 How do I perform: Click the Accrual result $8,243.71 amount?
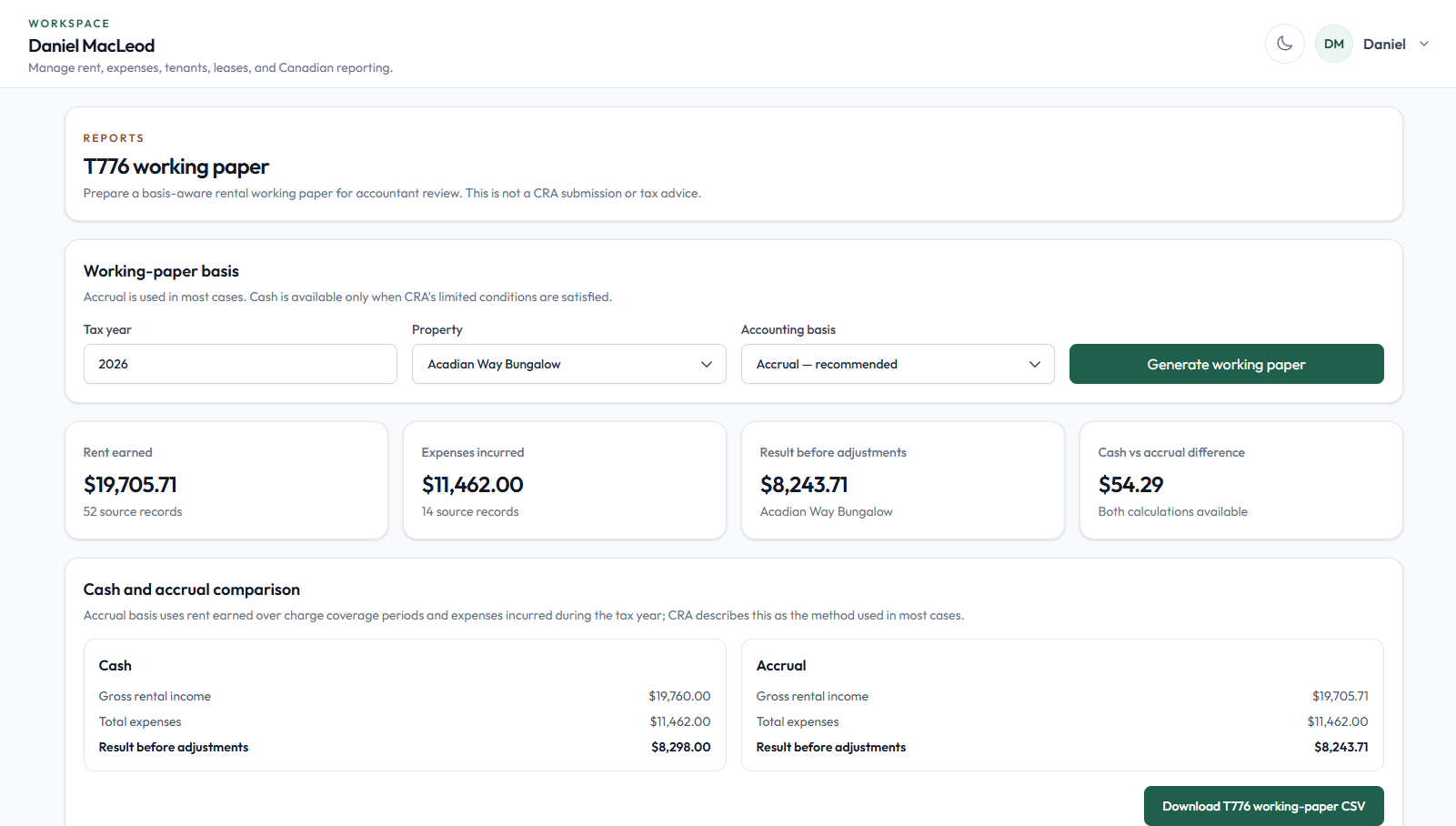(1341, 747)
